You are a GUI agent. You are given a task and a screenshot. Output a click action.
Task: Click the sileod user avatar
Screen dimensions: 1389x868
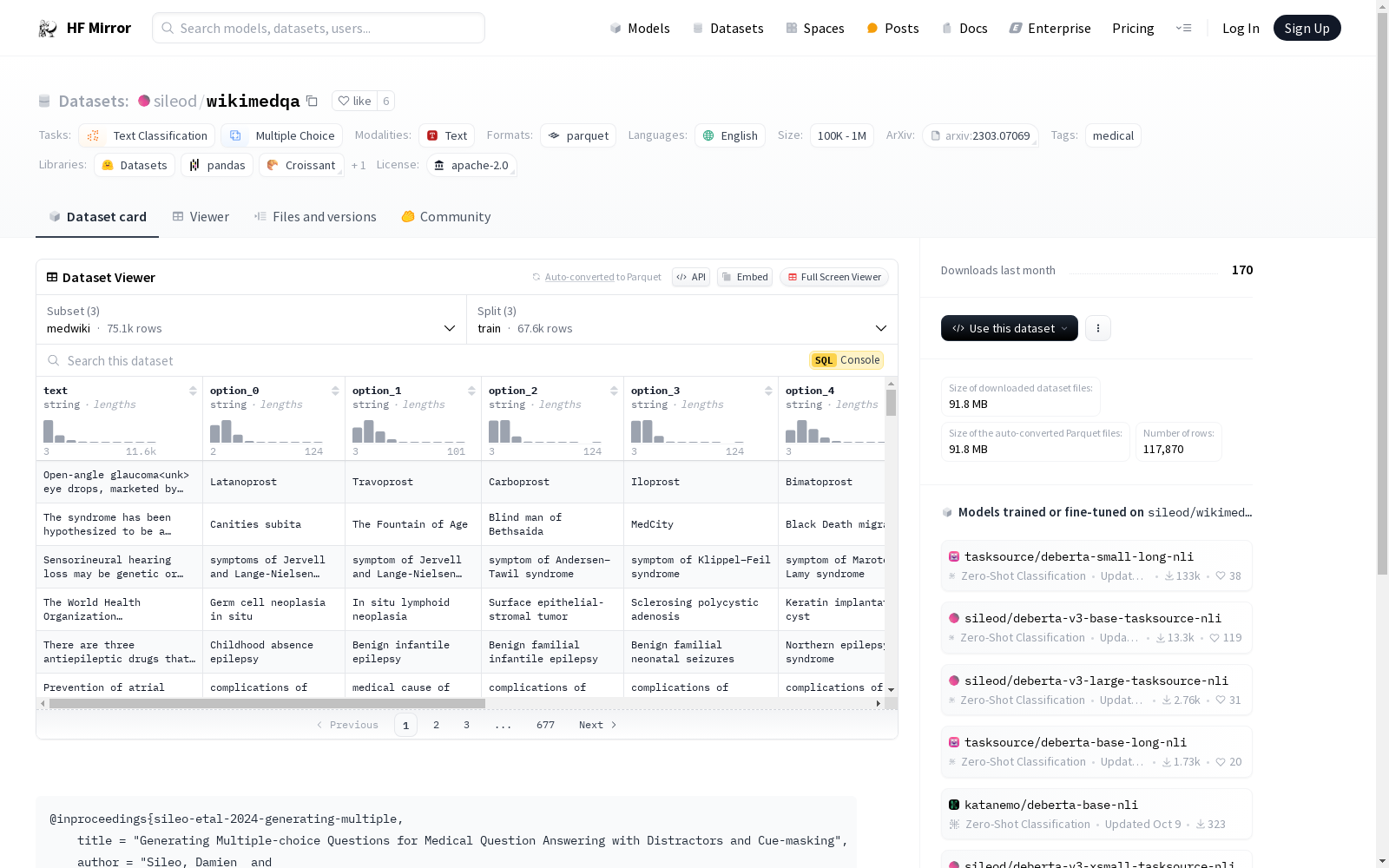pyautogui.click(x=144, y=101)
